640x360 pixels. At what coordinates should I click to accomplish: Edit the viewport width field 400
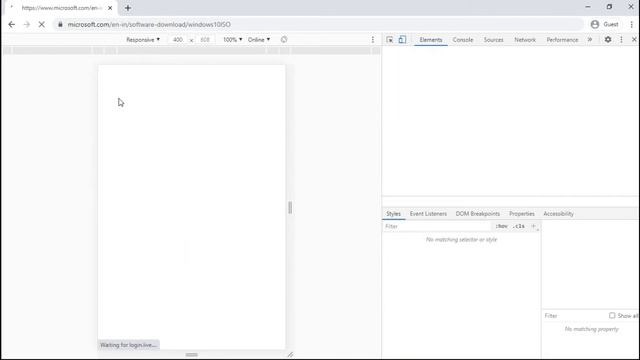178,40
